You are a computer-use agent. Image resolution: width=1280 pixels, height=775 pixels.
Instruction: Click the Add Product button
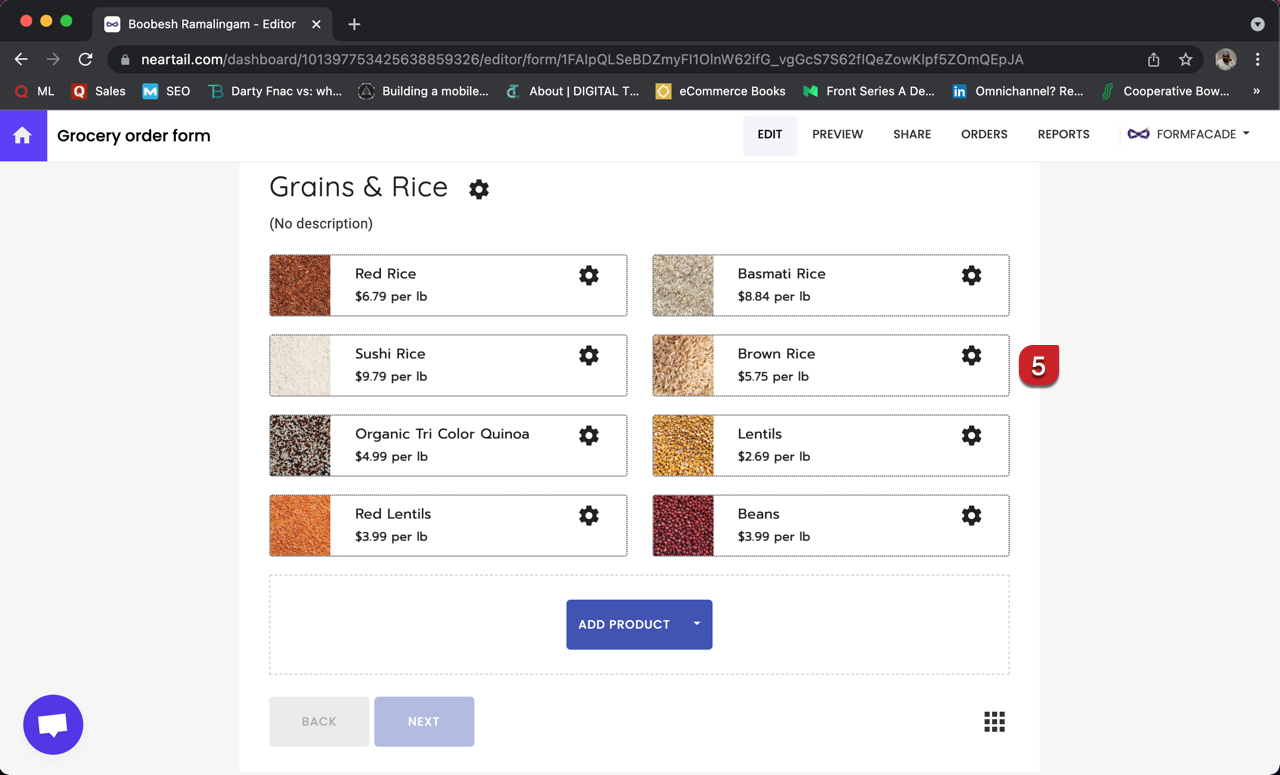click(624, 624)
